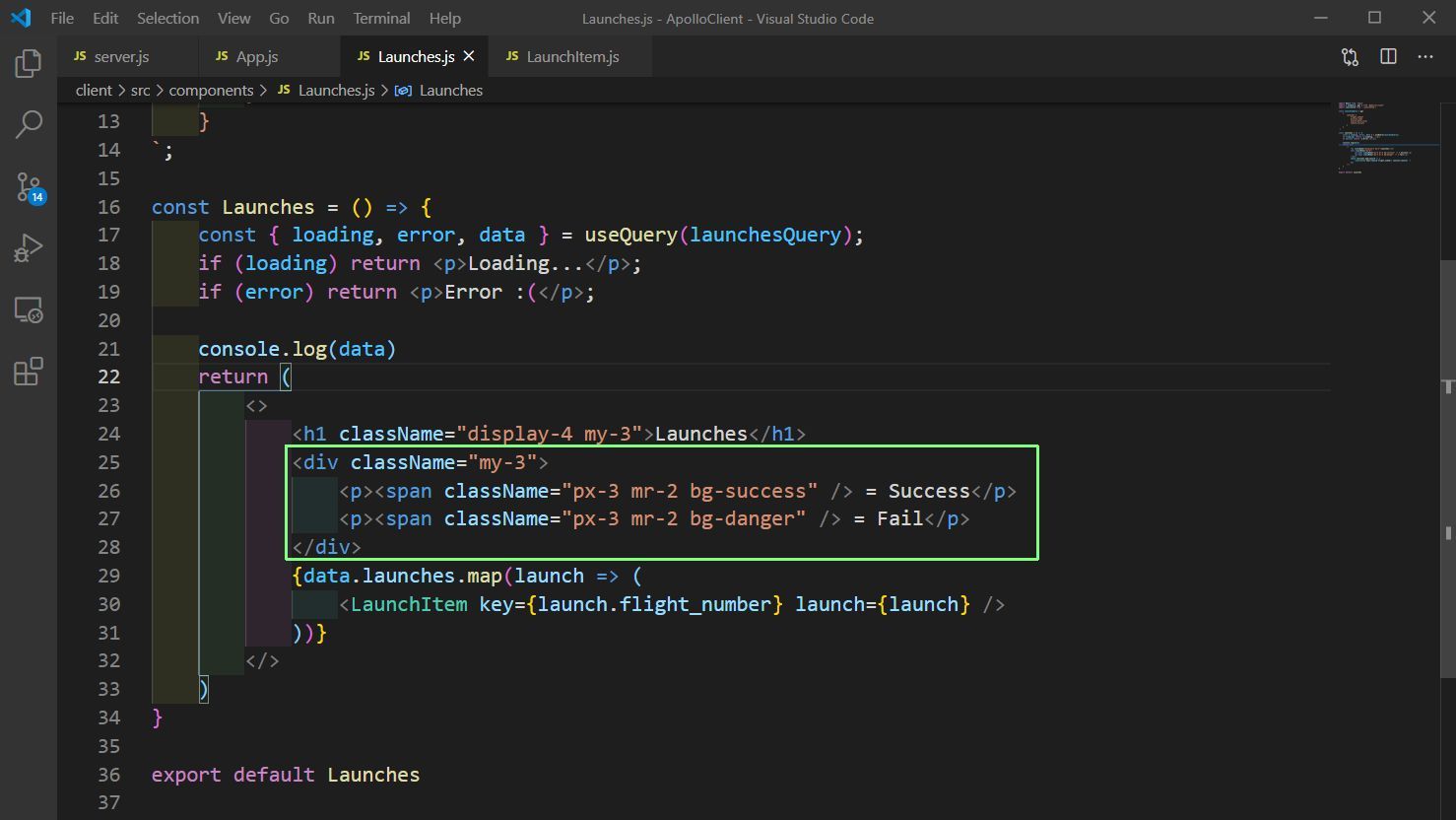Click the Launches symbol icon in breadcrumb
Viewport: 1456px width, 820px height.
coord(403,90)
